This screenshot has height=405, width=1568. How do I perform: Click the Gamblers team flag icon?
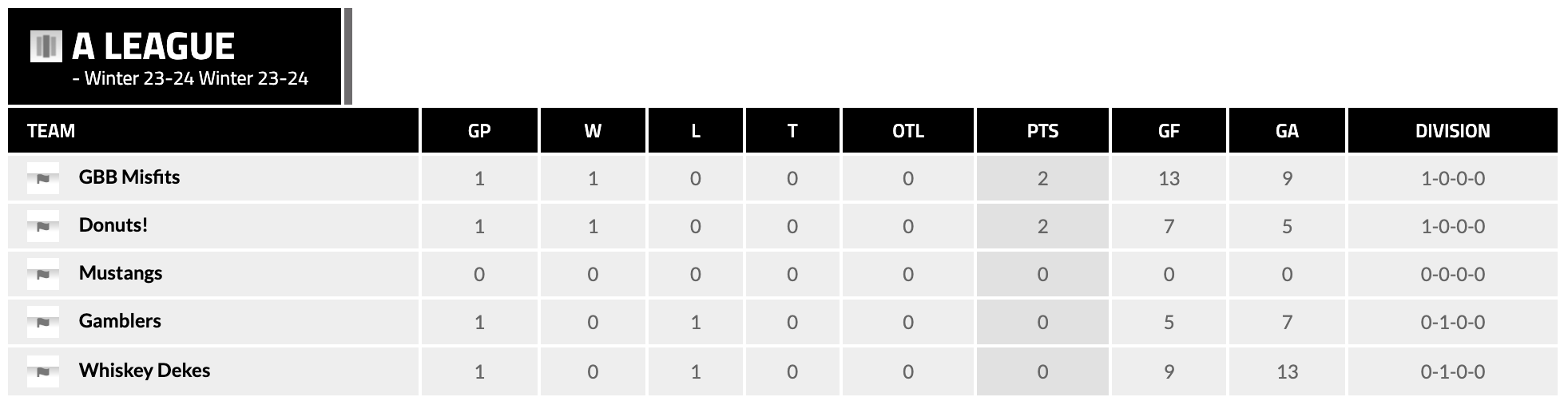[x=43, y=322]
